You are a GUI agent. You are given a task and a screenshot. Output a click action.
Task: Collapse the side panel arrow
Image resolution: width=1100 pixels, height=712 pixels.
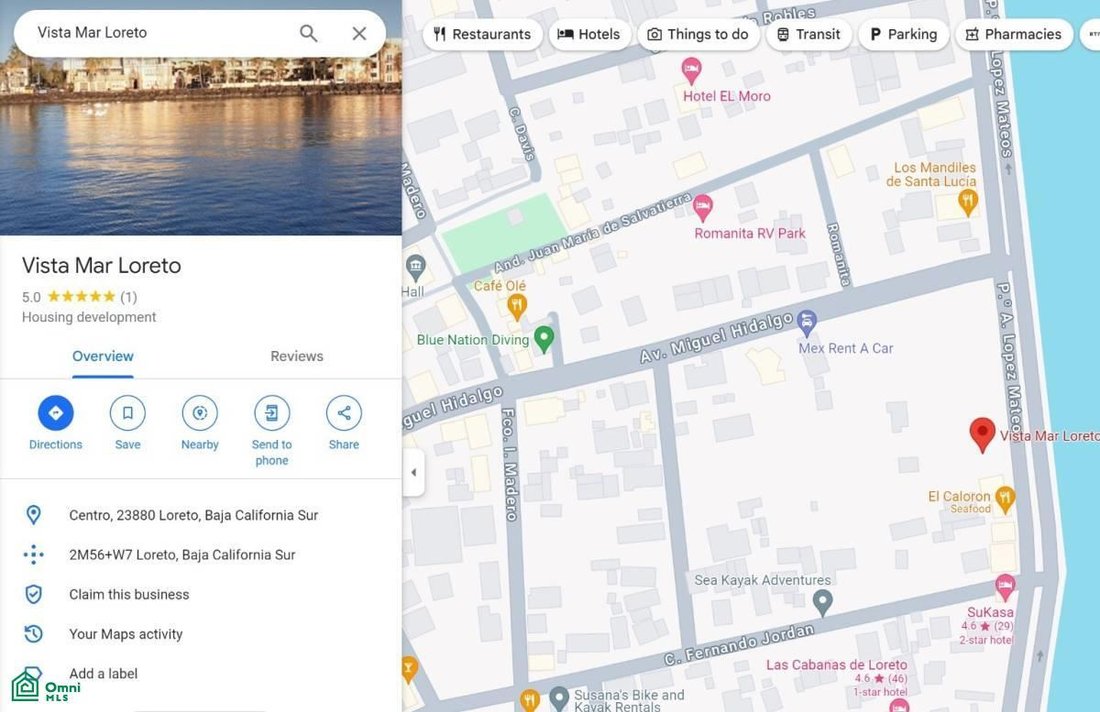pyautogui.click(x=413, y=472)
